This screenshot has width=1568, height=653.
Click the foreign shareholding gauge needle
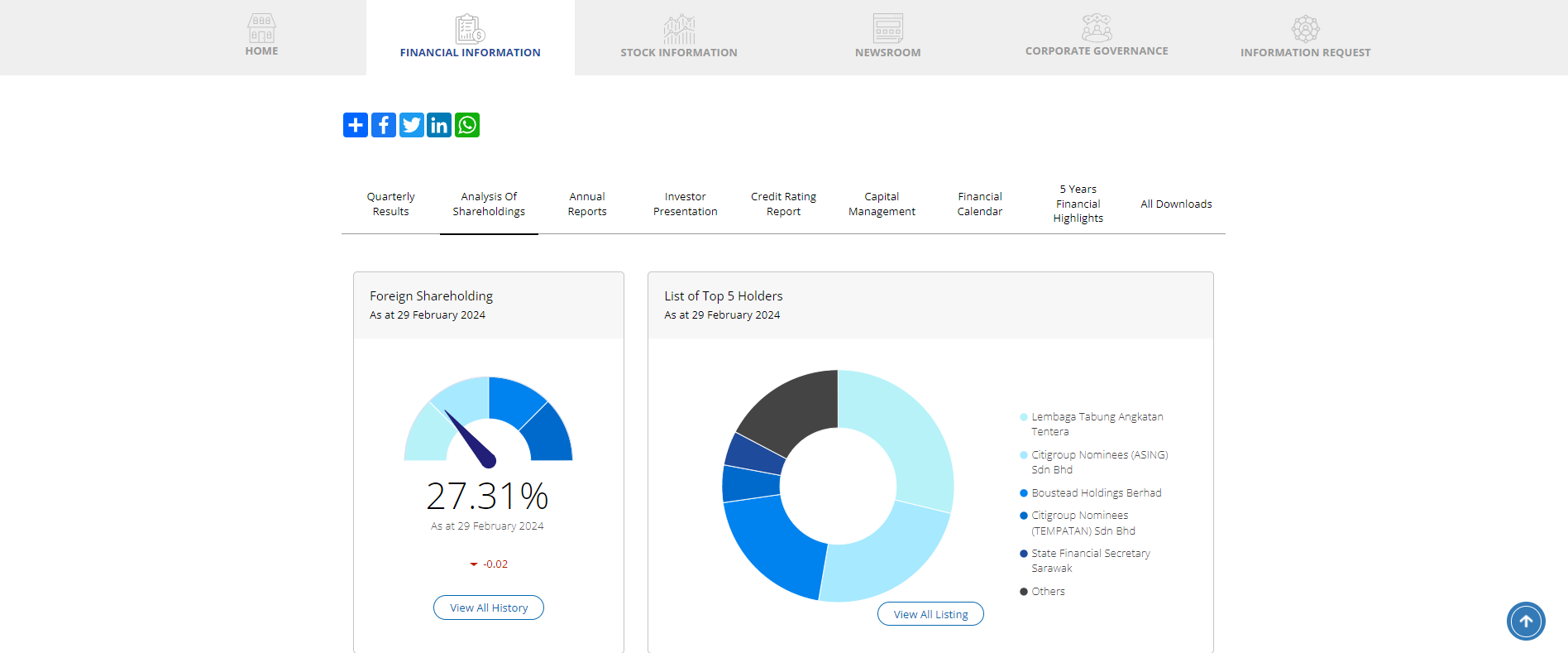click(x=470, y=439)
